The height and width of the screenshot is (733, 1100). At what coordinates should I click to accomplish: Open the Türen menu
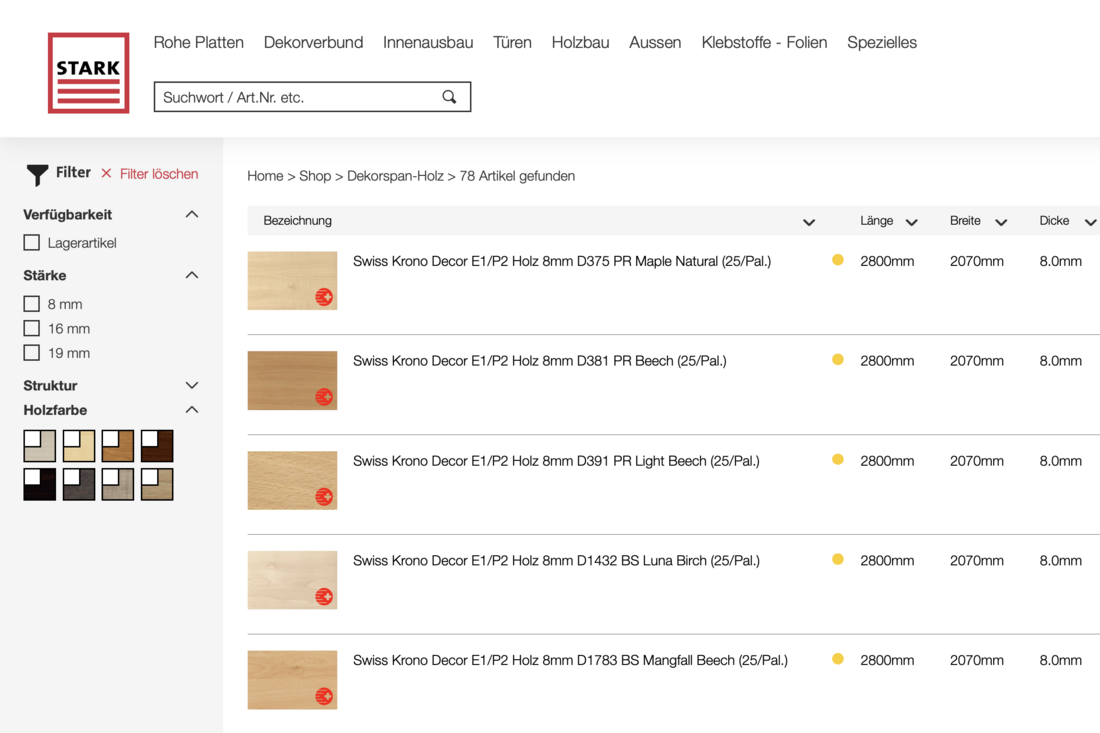pos(512,42)
